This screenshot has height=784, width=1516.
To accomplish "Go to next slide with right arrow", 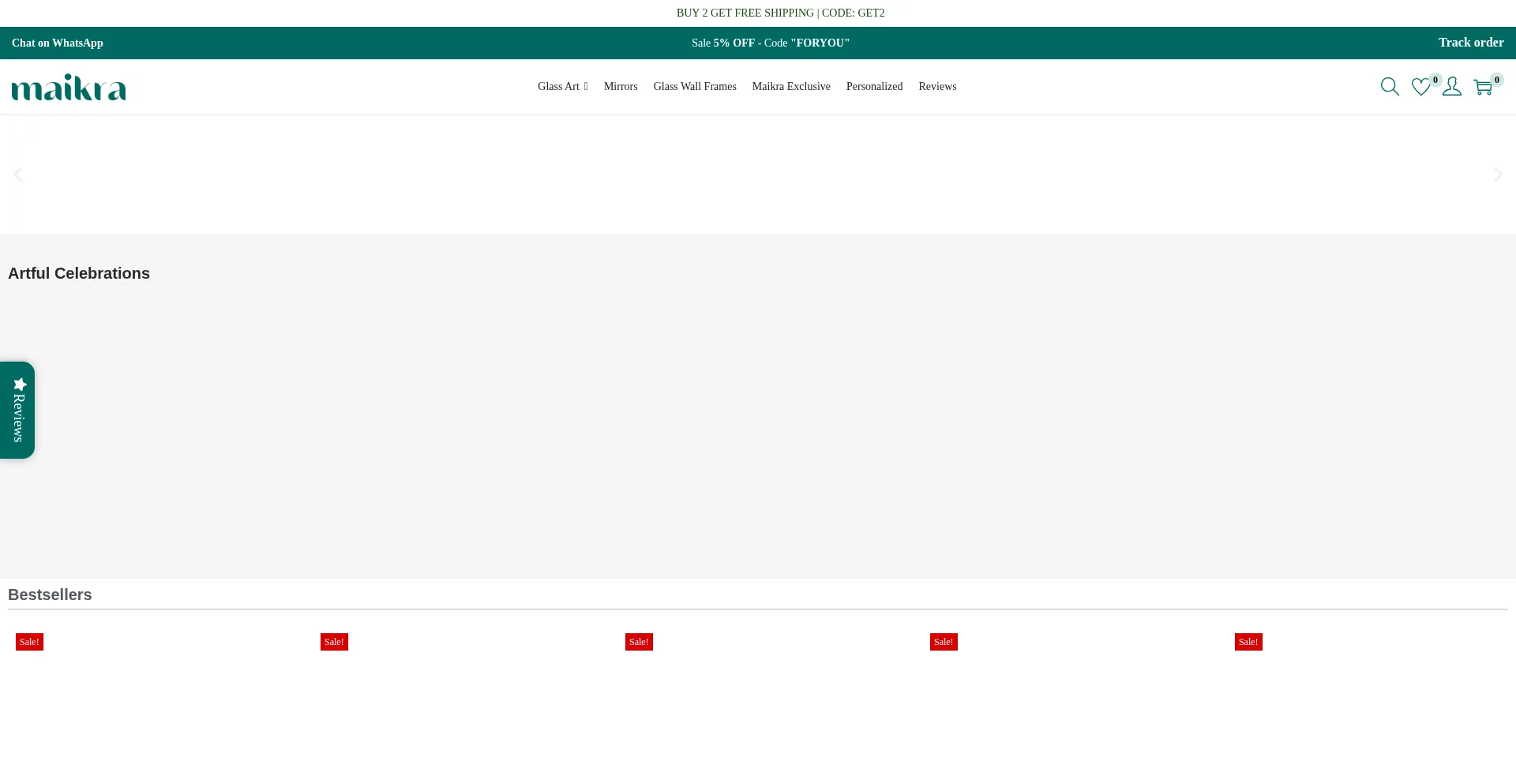I will [1498, 174].
